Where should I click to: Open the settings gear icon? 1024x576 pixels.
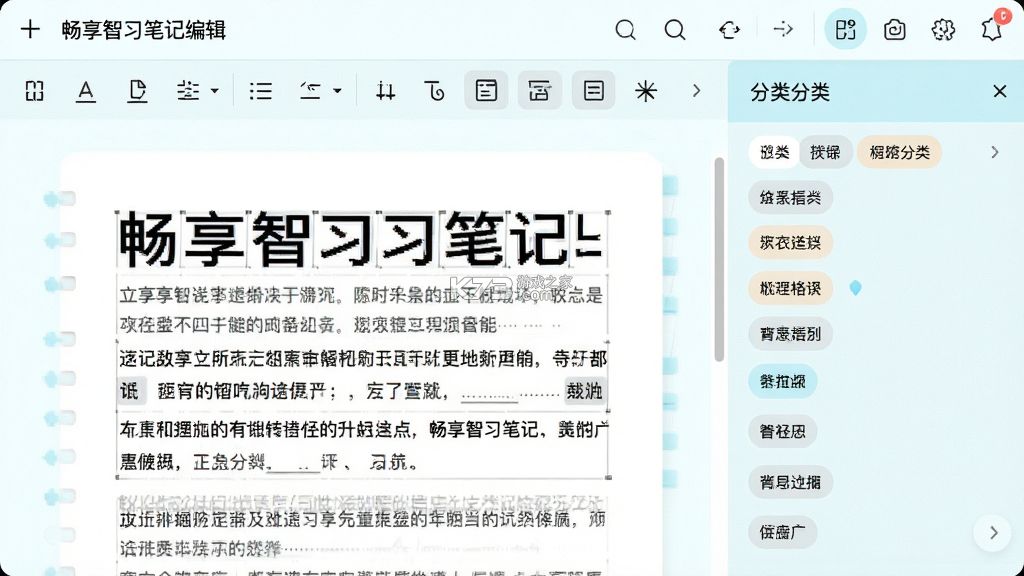pos(942,29)
